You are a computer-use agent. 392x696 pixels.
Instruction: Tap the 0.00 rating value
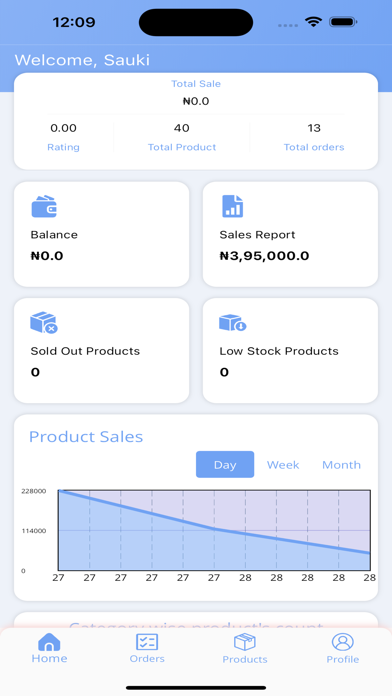click(x=63, y=128)
